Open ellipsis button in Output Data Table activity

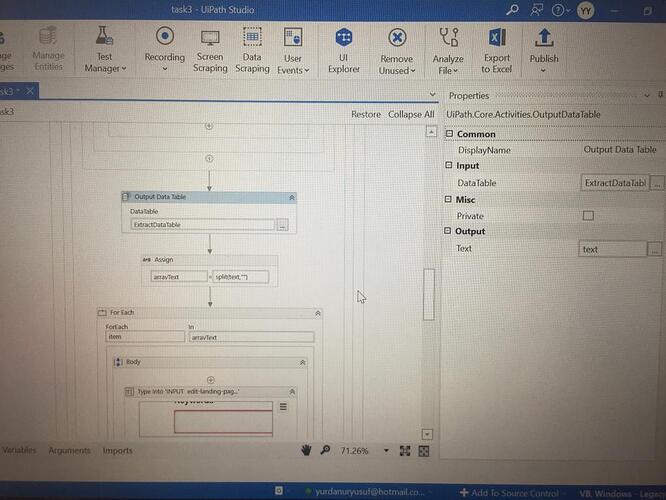tap(283, 225)
